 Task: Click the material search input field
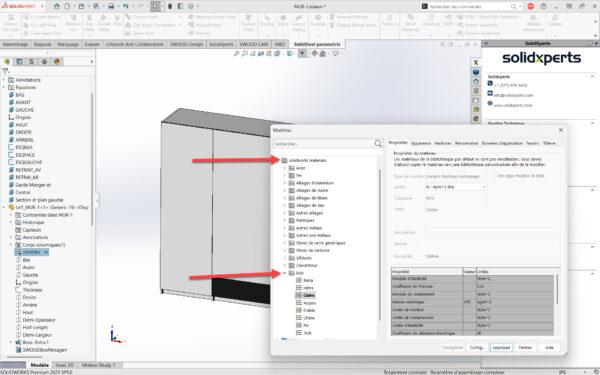coord(323,143)
